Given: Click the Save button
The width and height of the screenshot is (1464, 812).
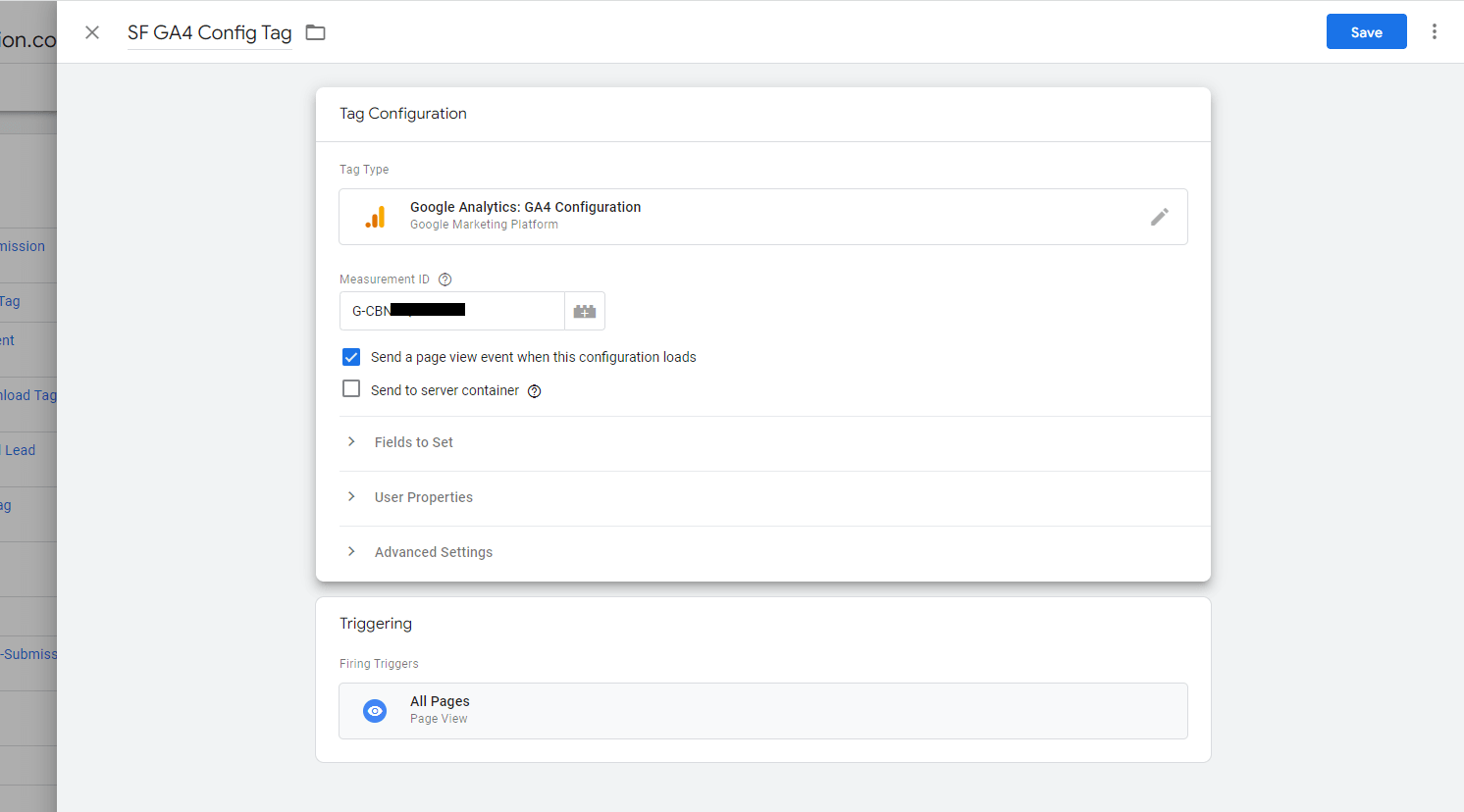Looking at the screenshot, I should (1366, 32).
